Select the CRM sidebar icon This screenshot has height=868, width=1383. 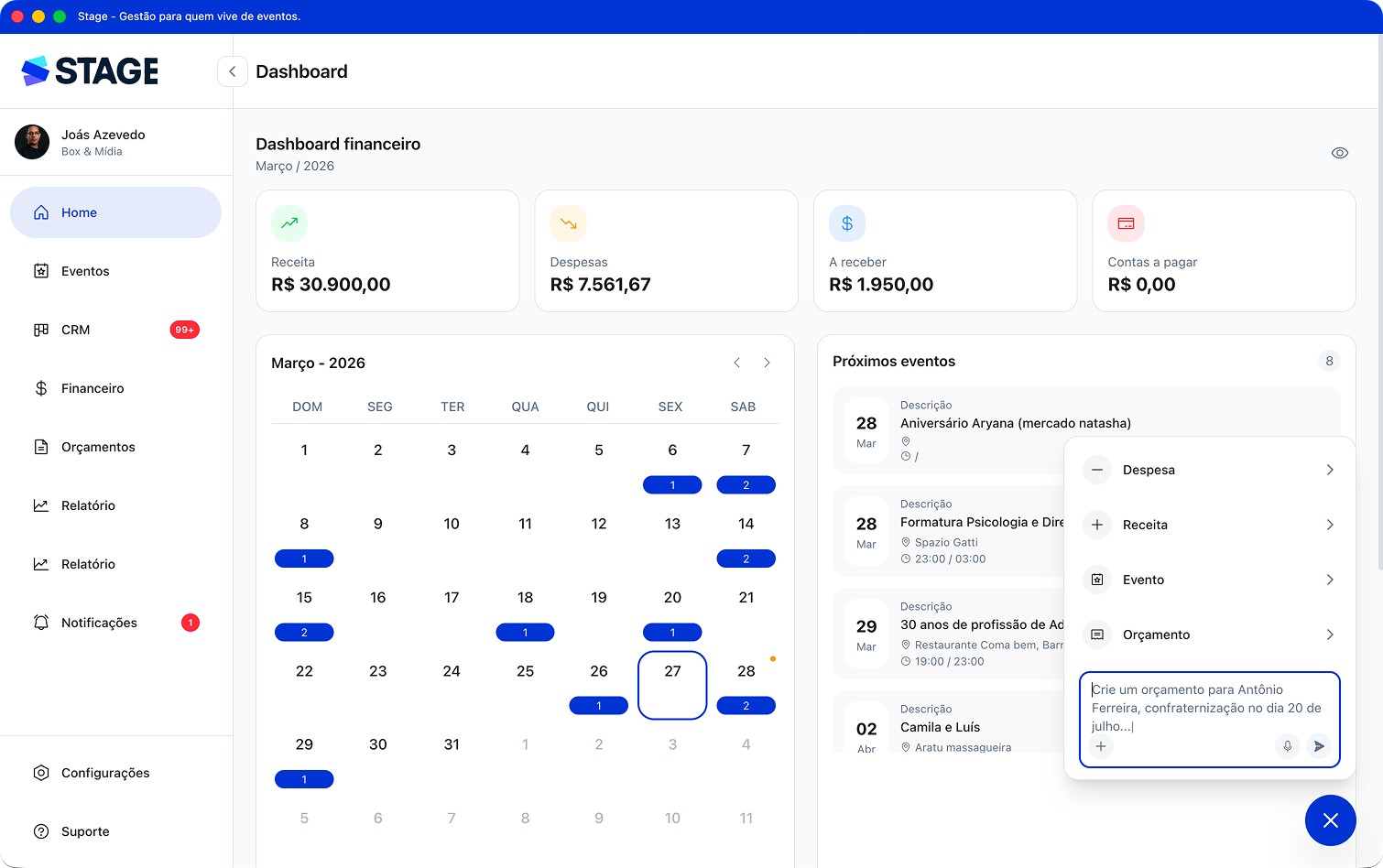coord(41,330)
